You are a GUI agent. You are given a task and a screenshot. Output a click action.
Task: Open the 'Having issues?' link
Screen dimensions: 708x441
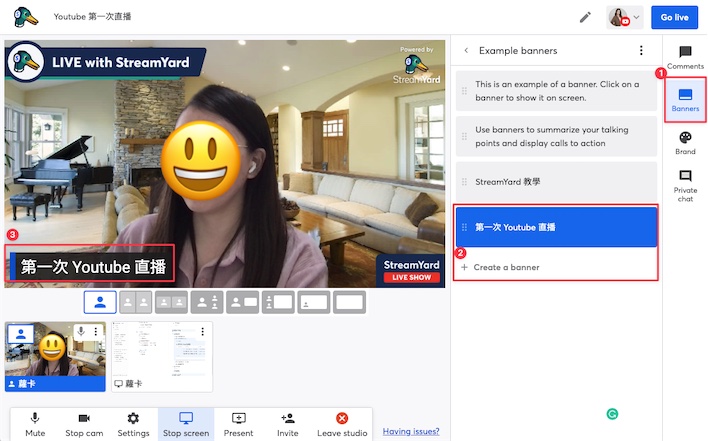(411, 432)
